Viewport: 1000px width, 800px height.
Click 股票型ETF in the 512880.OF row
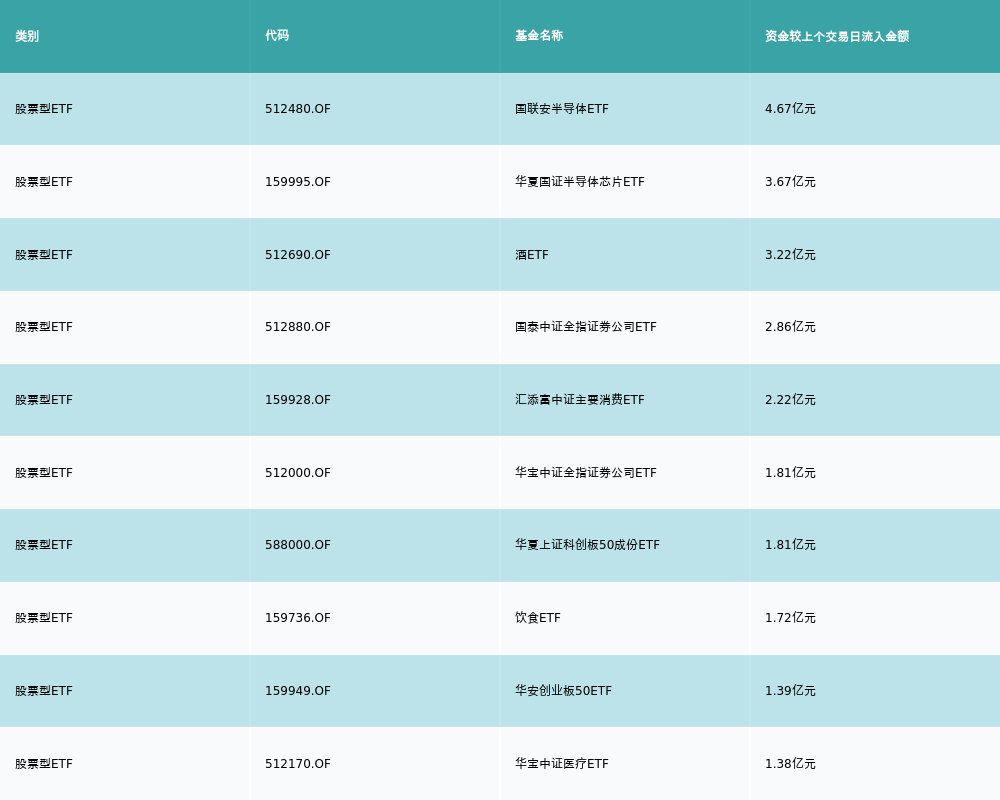pos(44,327)
